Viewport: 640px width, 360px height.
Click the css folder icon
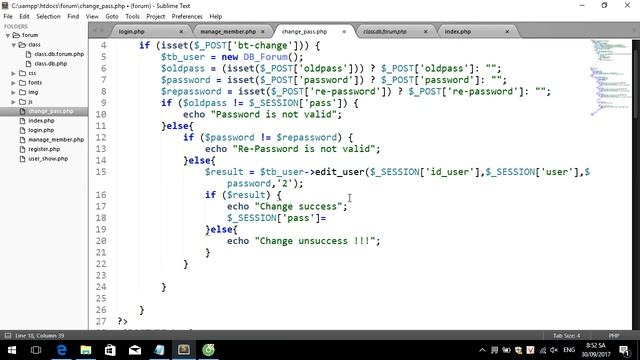point(22,73)
